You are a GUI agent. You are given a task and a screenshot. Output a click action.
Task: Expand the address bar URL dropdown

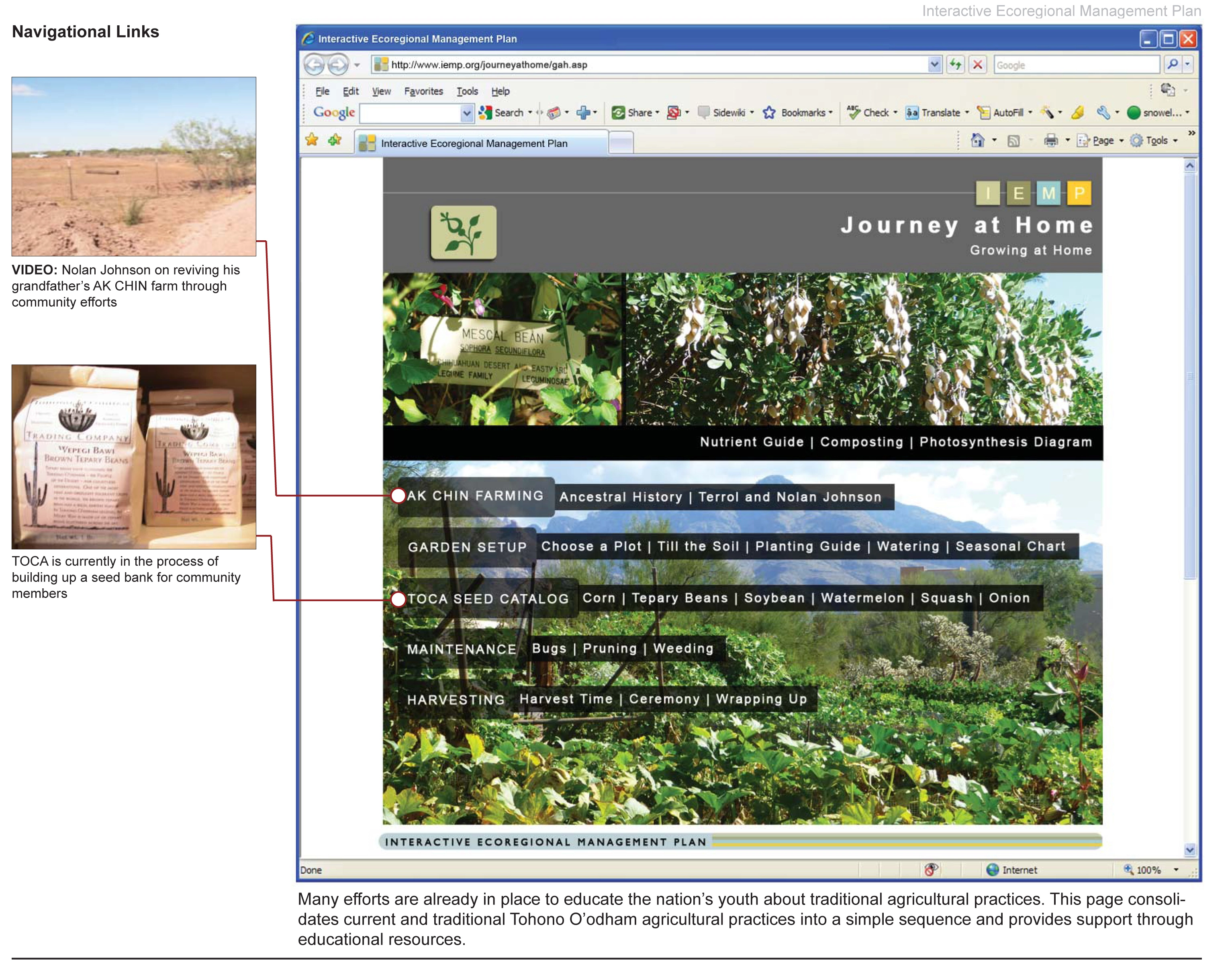[x=935, y=65]
